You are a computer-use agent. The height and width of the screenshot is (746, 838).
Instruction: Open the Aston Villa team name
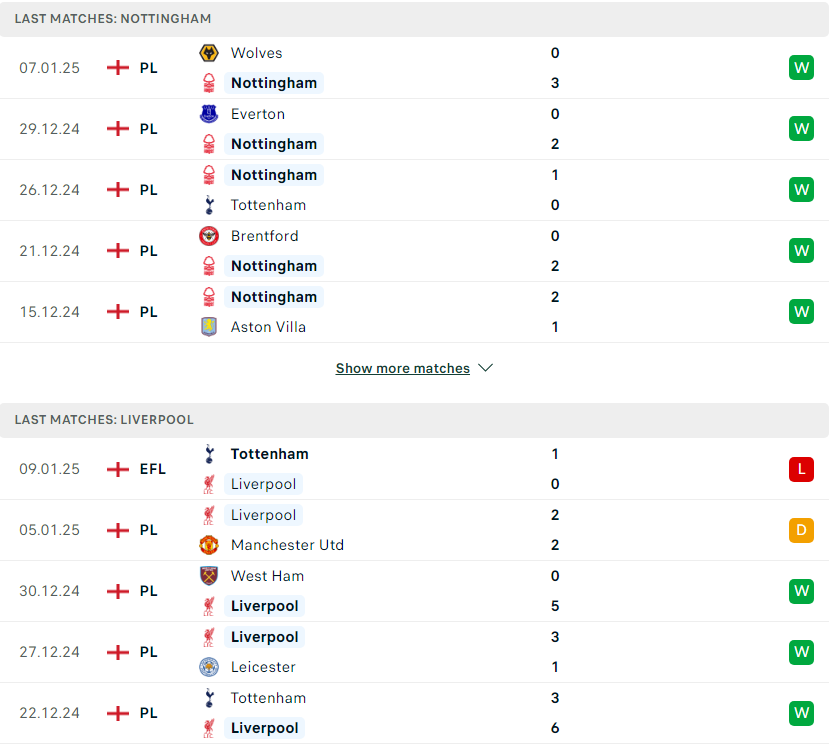tap(268, 327)
